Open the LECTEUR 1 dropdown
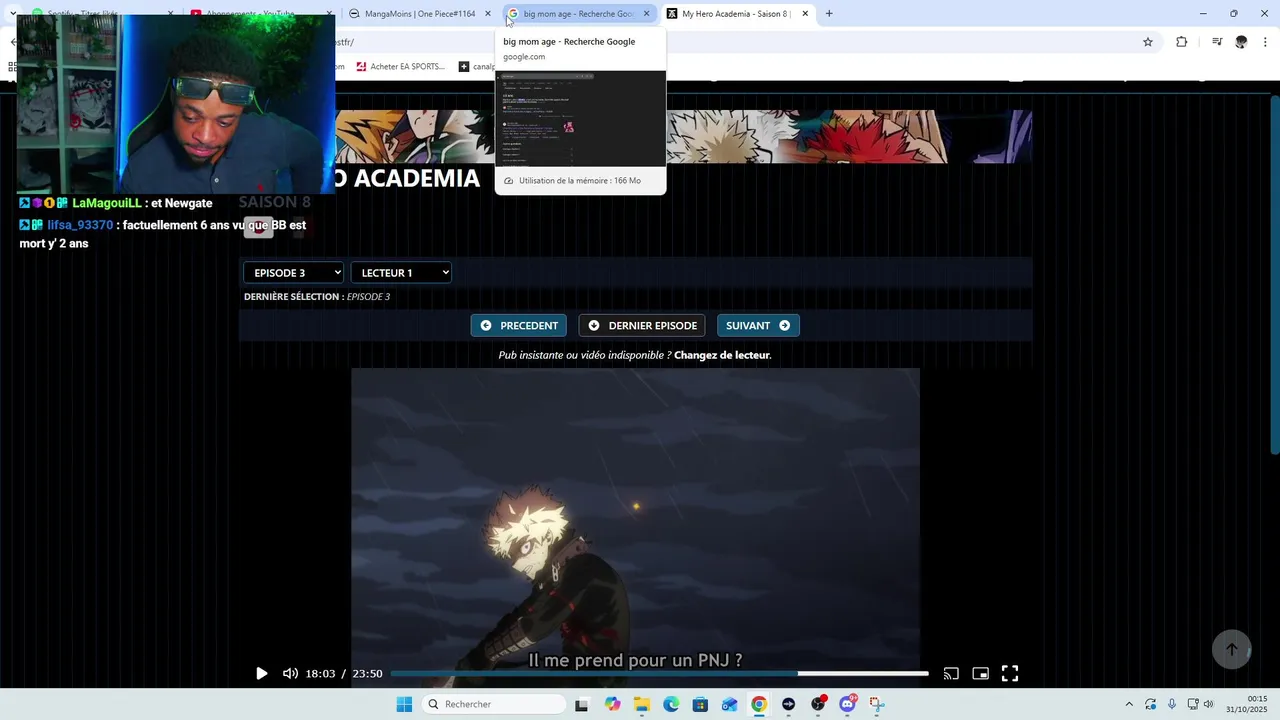 401,273
